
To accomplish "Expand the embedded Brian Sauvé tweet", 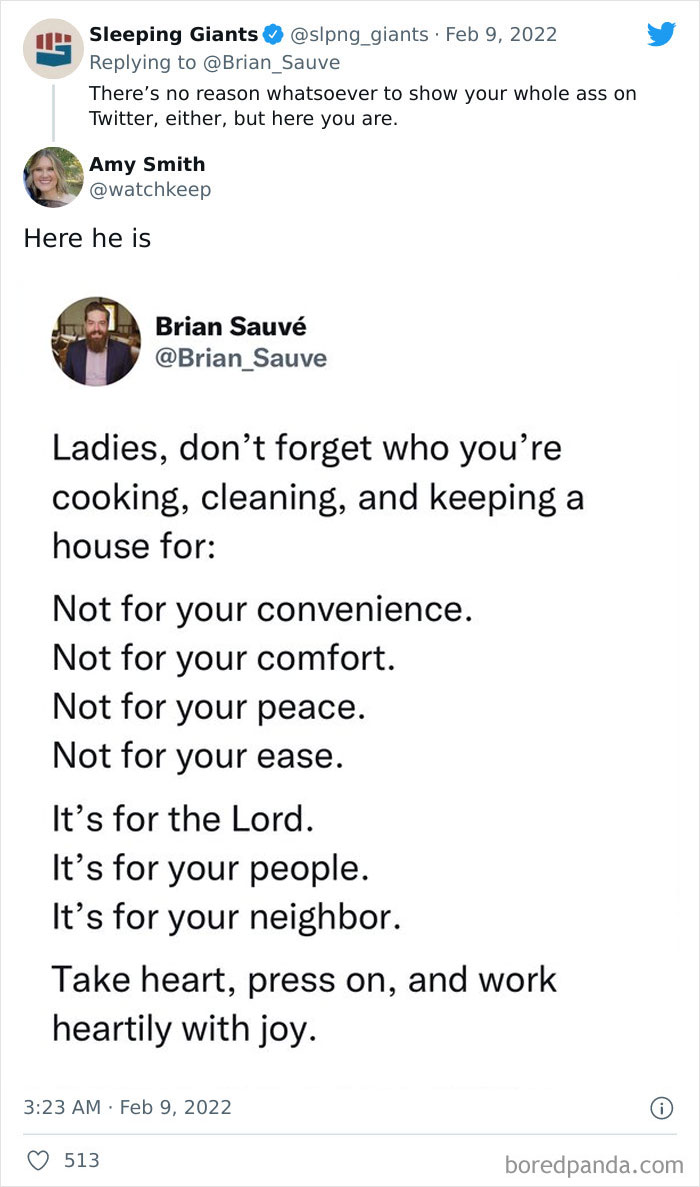I will point(350,700).
